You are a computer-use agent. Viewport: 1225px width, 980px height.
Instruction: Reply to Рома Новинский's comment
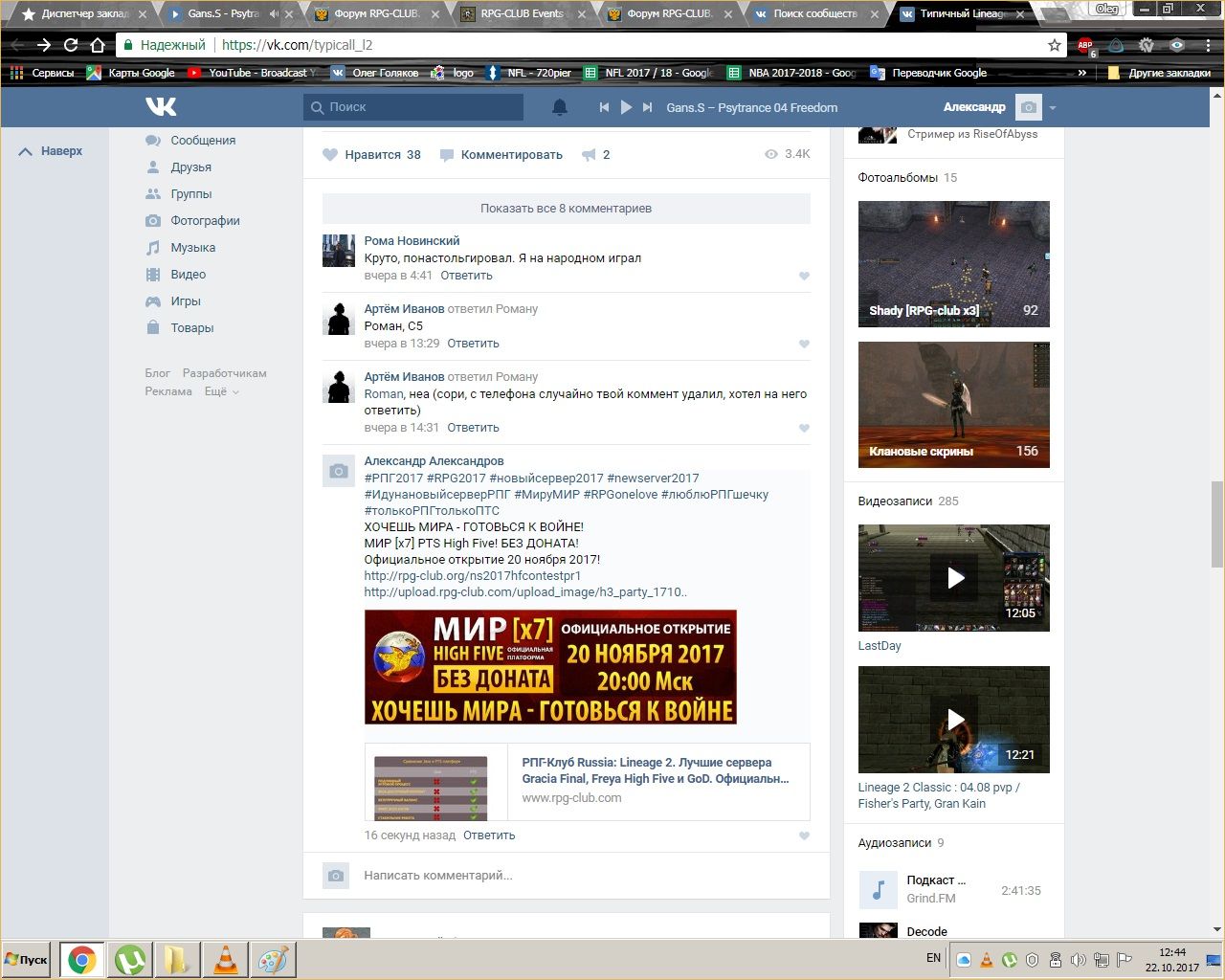tap(466, 276)
